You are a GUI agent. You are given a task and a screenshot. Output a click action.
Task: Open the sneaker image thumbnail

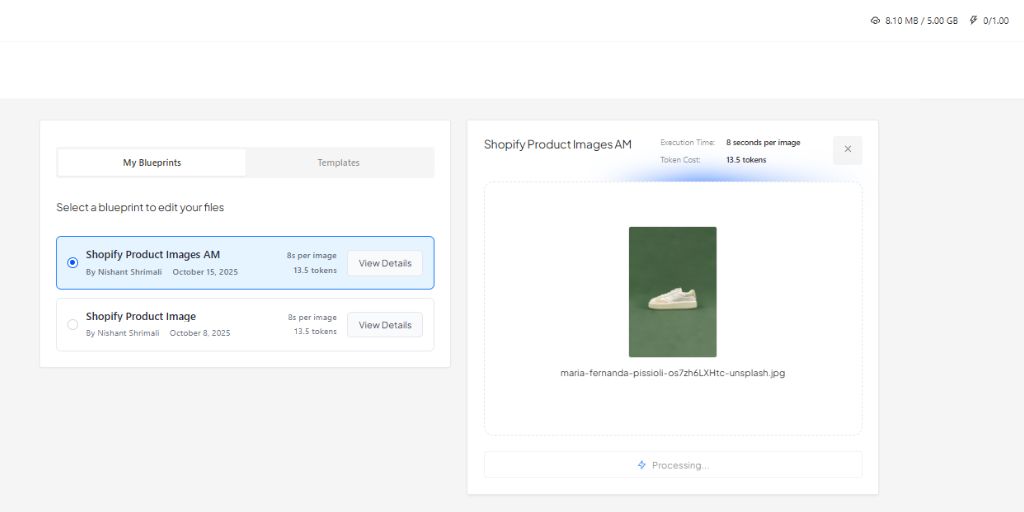click(x=673, y=292)
